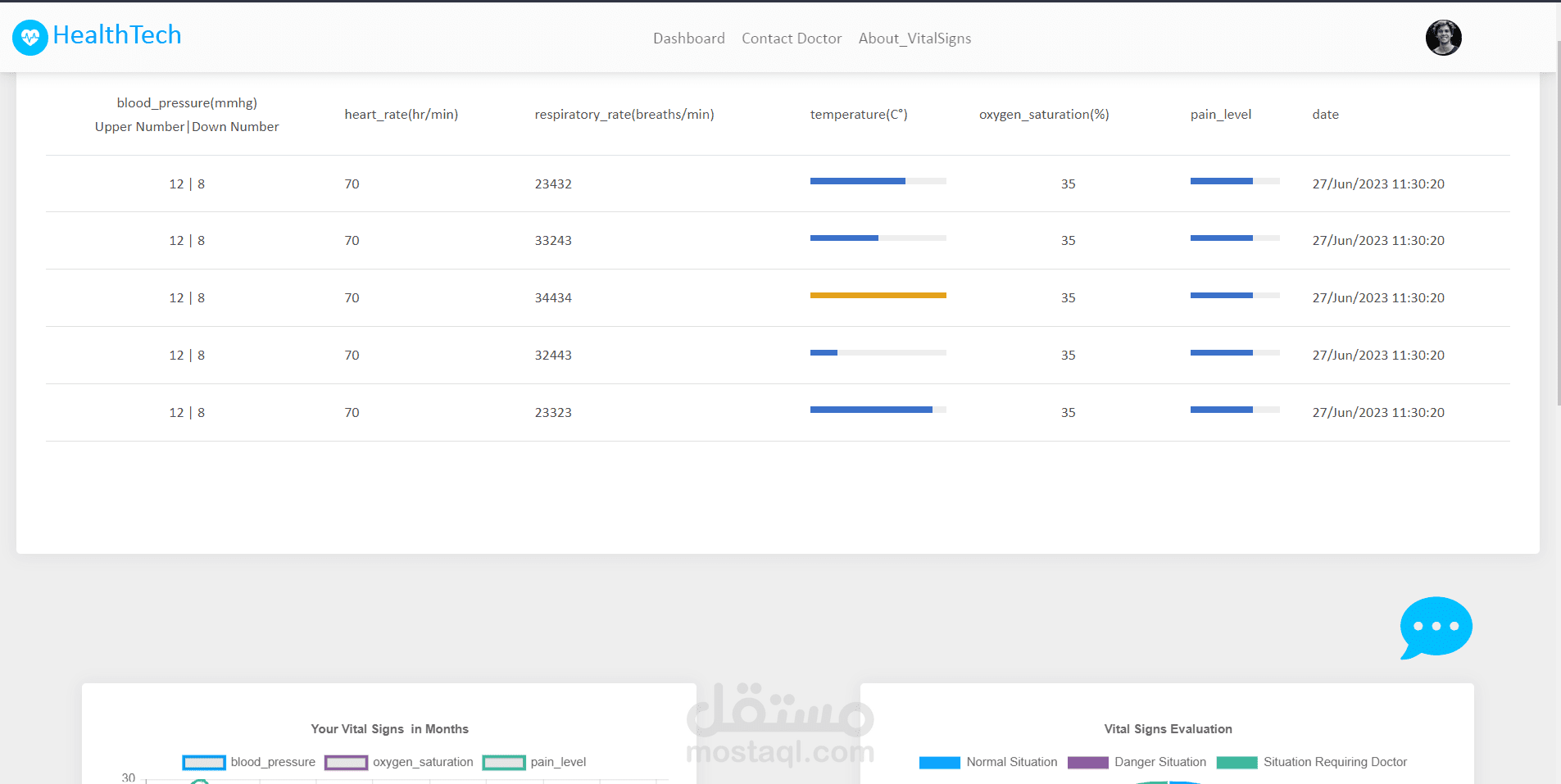Click the respiratory_rate value 34434
This screenshot has height=784, width=1561.
pos(553,297)
